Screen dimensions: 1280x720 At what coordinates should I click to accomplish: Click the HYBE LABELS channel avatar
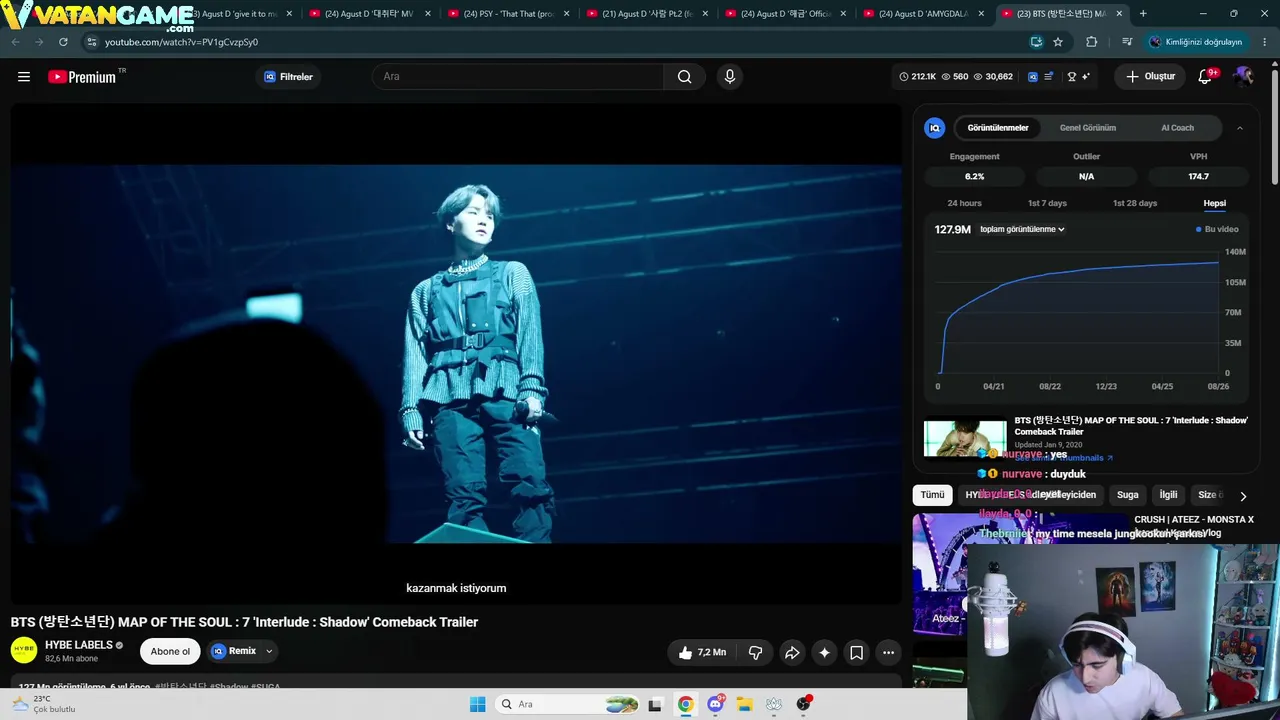(24, 651)
